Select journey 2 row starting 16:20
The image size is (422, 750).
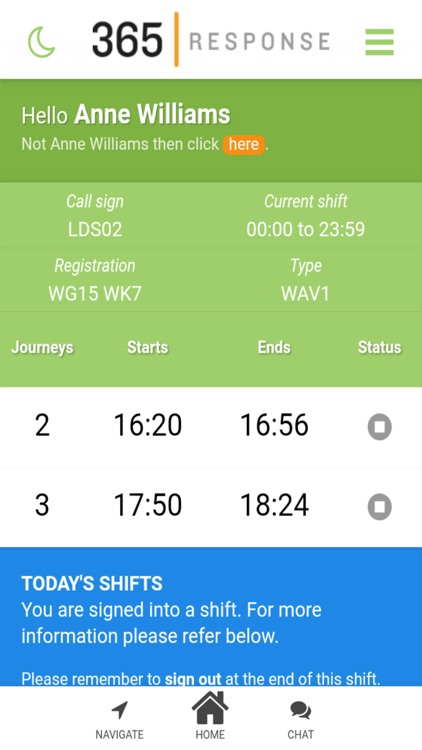tap(211, 427)
